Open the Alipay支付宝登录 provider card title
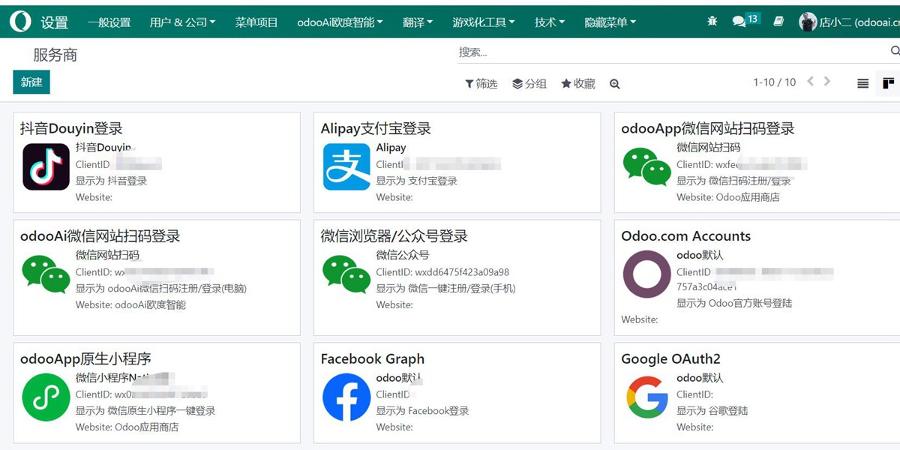Viewport: 900px width, 450px height. (x=375, y=129)
